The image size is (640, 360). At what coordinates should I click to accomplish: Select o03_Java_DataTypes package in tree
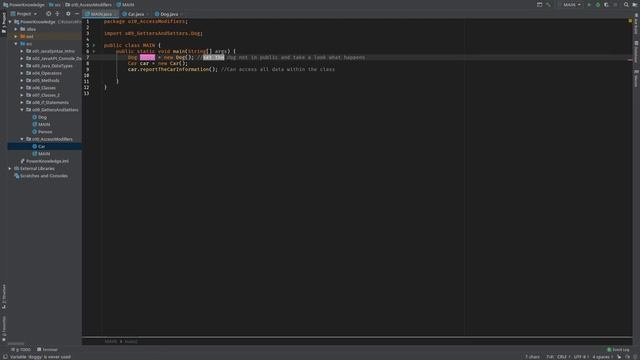coord(52,66)
